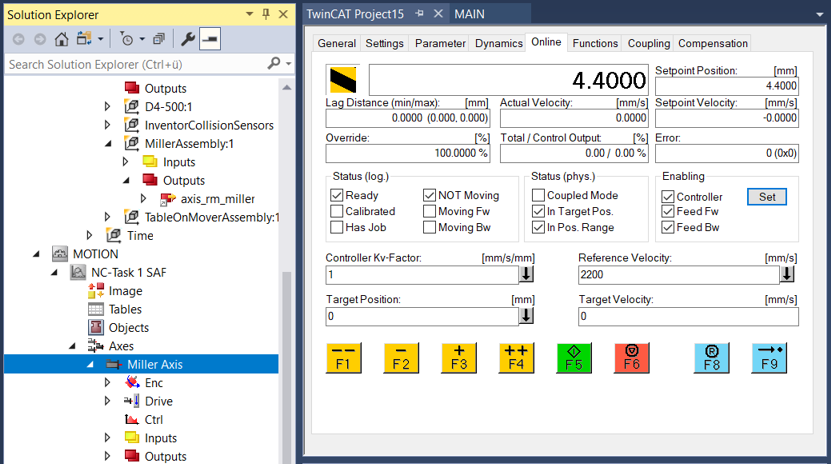Click the F3 slow forward jog button
831x464 pixels.
[x=459, y=358]
